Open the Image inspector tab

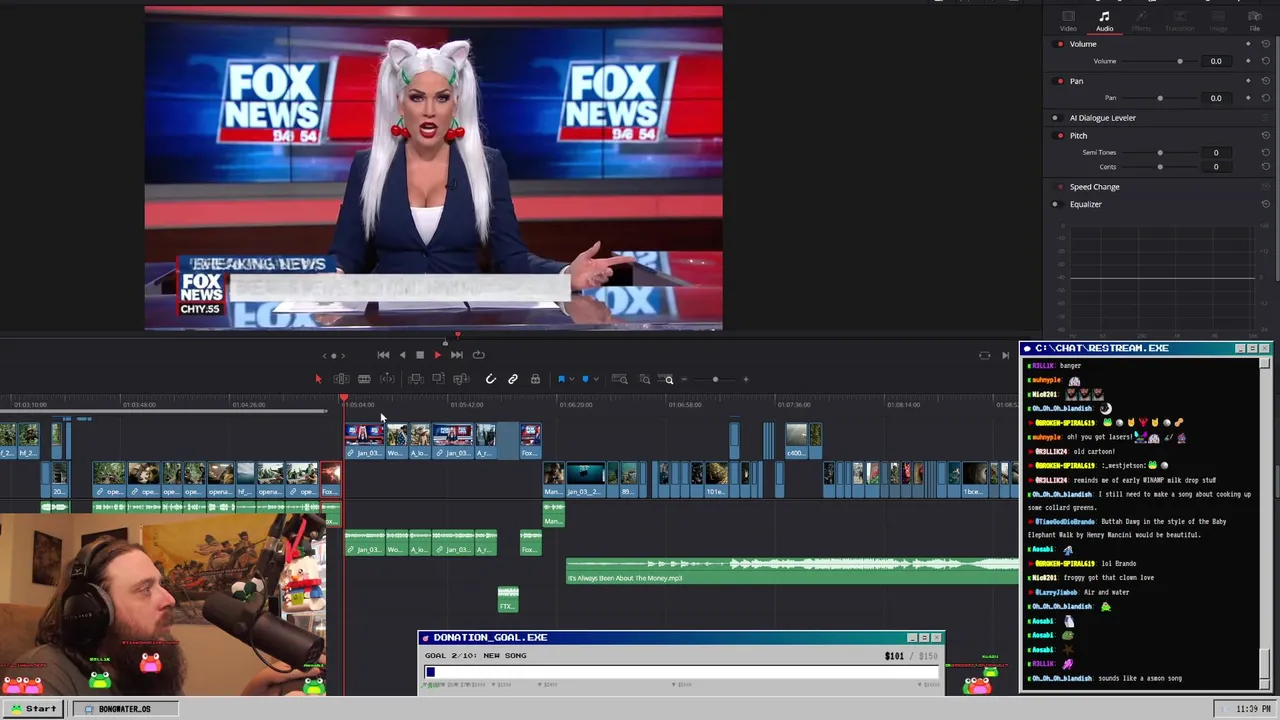(x=1218, y=21)
